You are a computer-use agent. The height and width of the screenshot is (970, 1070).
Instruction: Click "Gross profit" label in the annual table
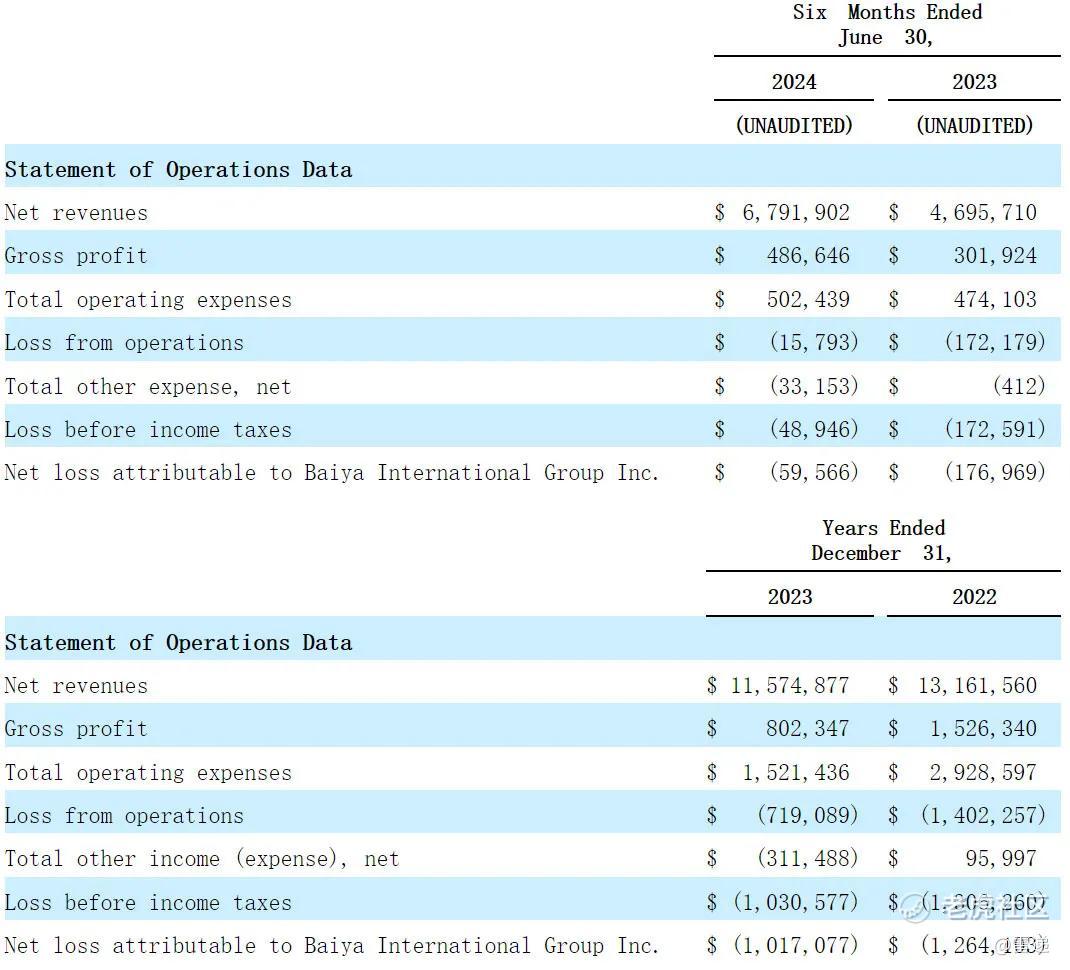76,729
